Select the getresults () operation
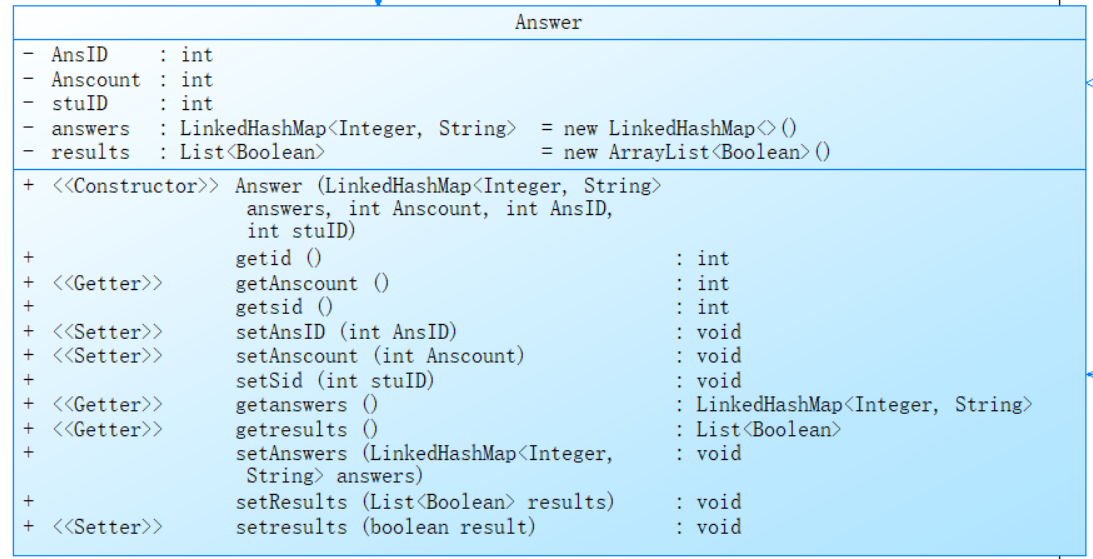The height and width of the screenshot is (559, 1093). click(307, 429)
